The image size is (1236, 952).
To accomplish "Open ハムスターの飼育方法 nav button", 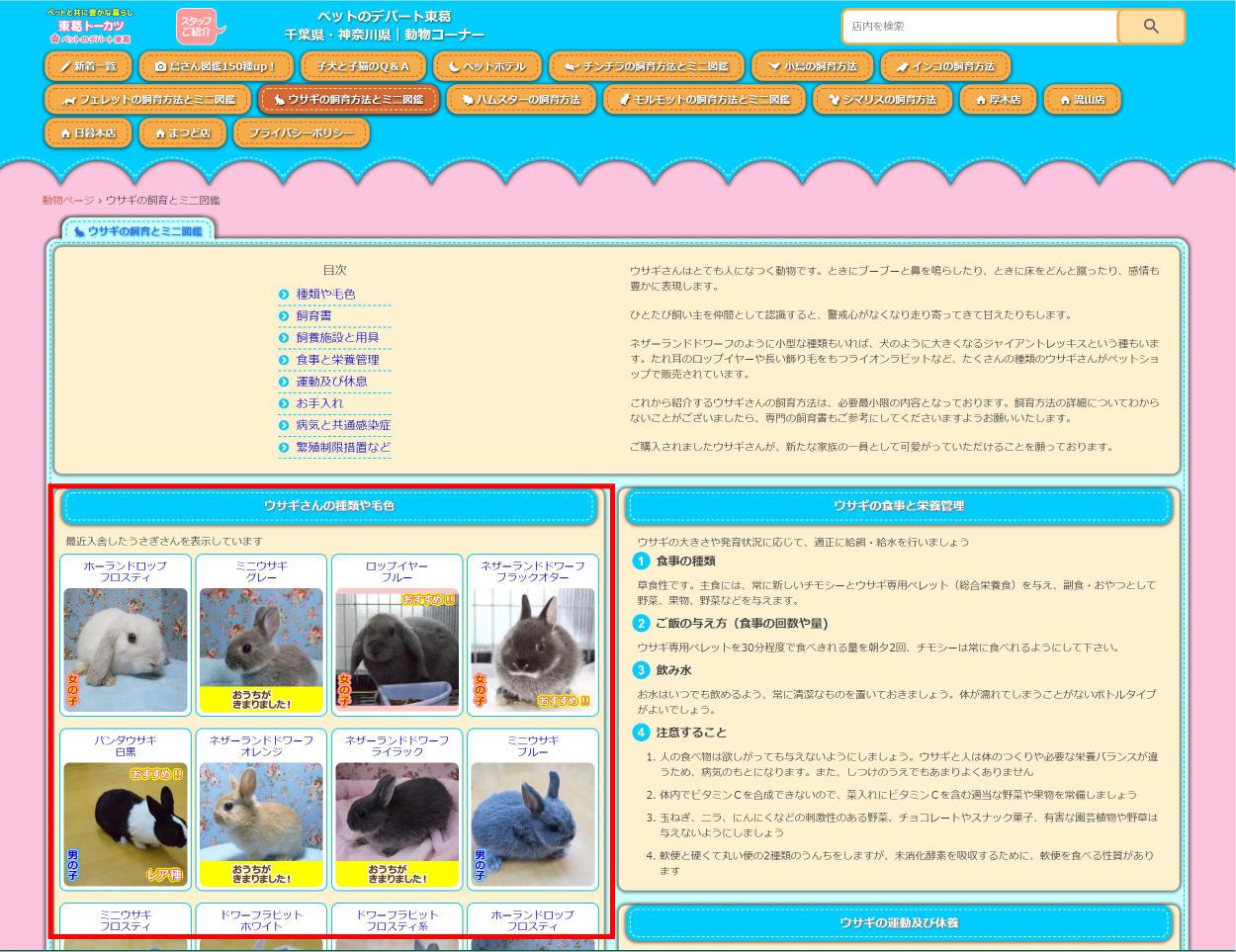I will (x=521, y=100).
